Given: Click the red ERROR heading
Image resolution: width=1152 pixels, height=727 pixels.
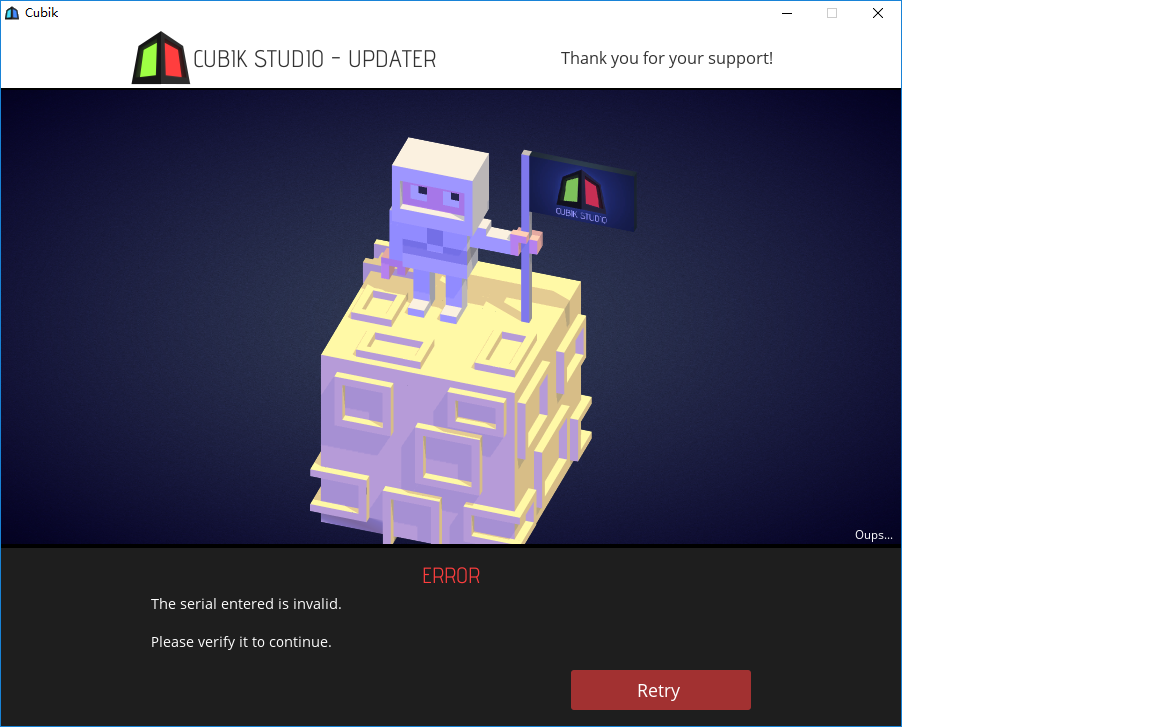Looking at the screenshot, I should click(451, 576).
